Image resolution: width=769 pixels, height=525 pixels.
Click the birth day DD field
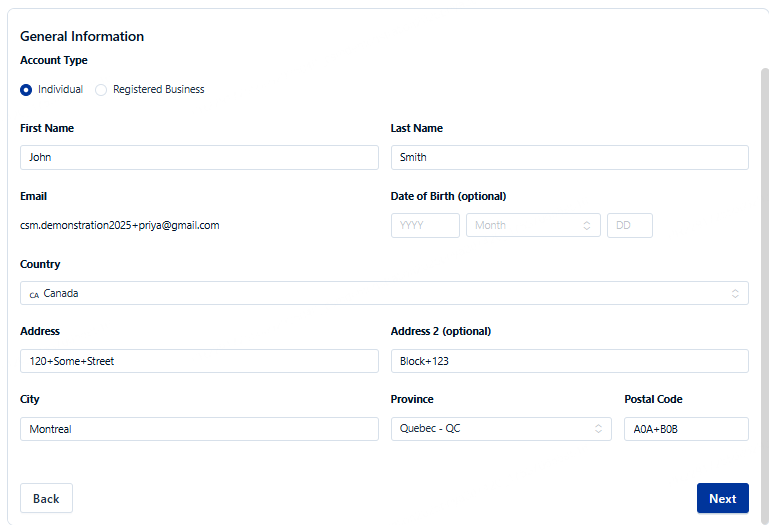pos(629,225)
